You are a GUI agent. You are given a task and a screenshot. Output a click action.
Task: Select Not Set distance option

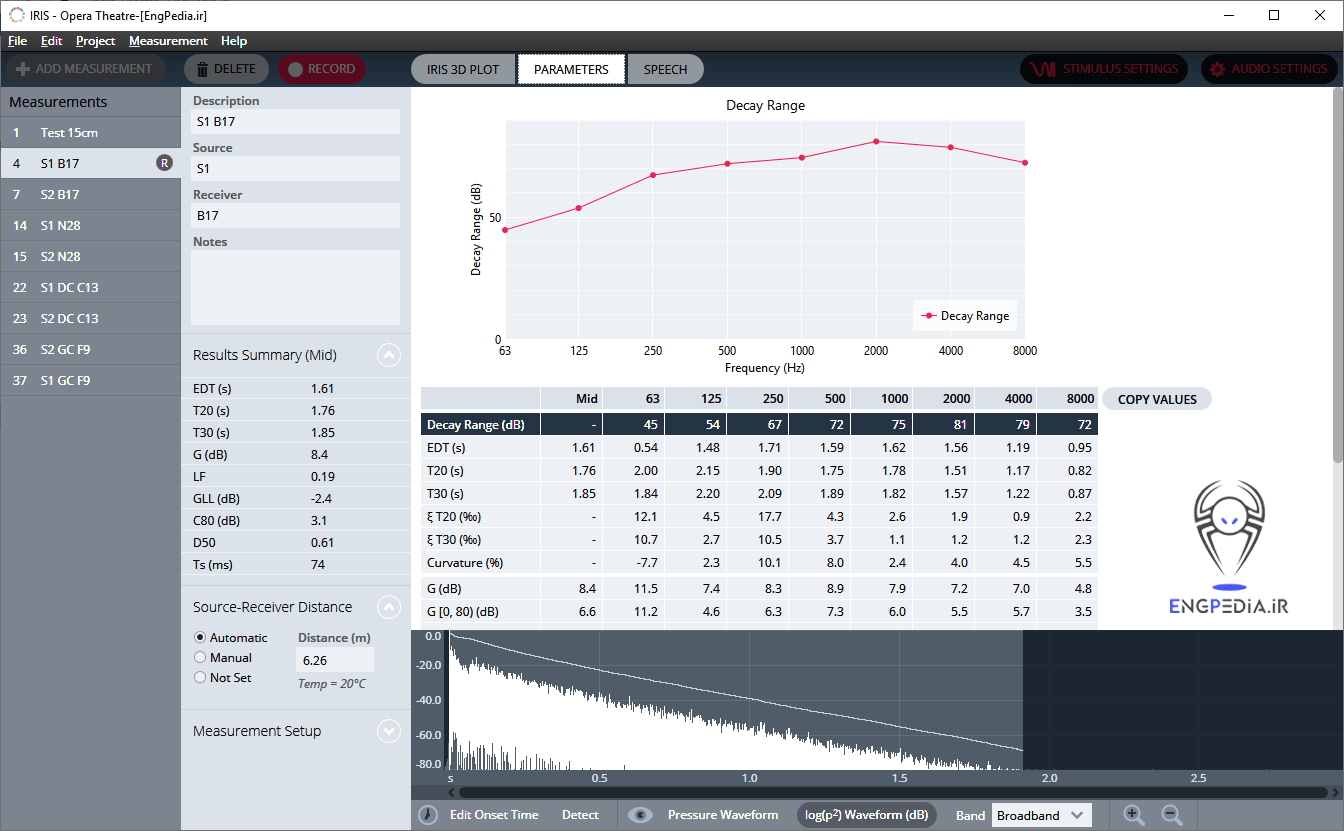(200, 677)
